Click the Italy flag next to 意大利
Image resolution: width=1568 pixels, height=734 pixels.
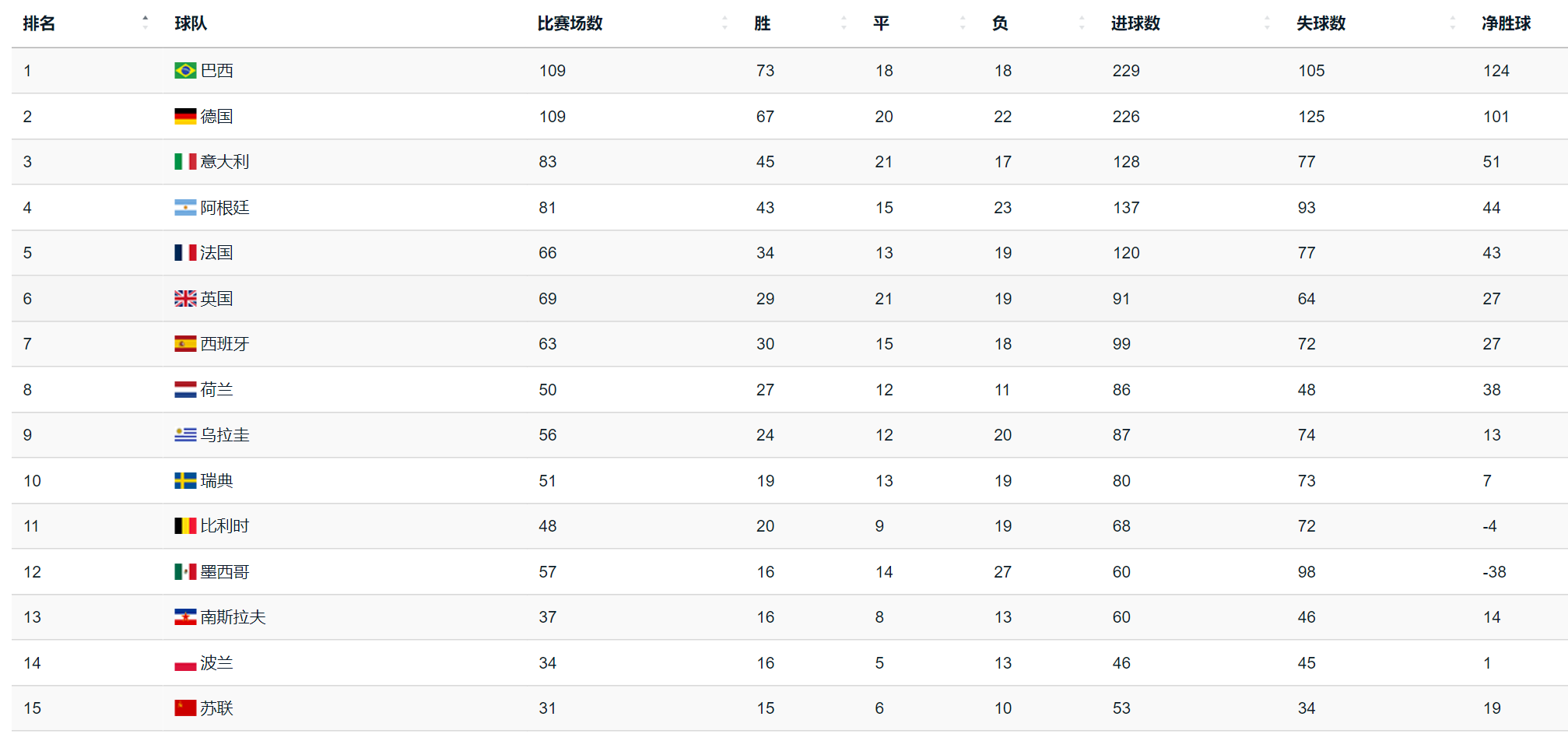tap(185, 162)
